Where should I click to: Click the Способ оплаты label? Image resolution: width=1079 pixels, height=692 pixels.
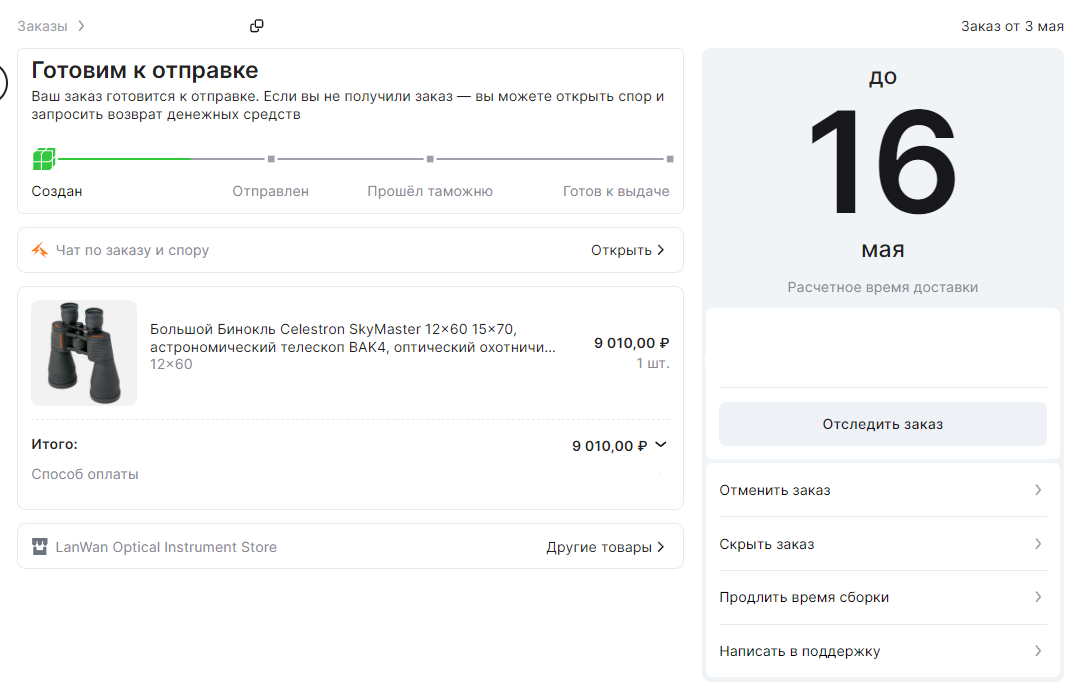coord(85,475)
